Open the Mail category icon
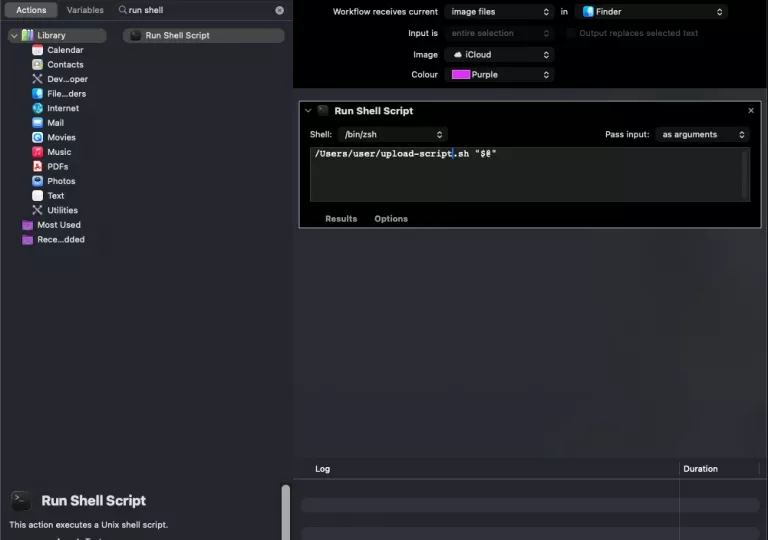The image size is (768, 540). [x=38, y=123]
